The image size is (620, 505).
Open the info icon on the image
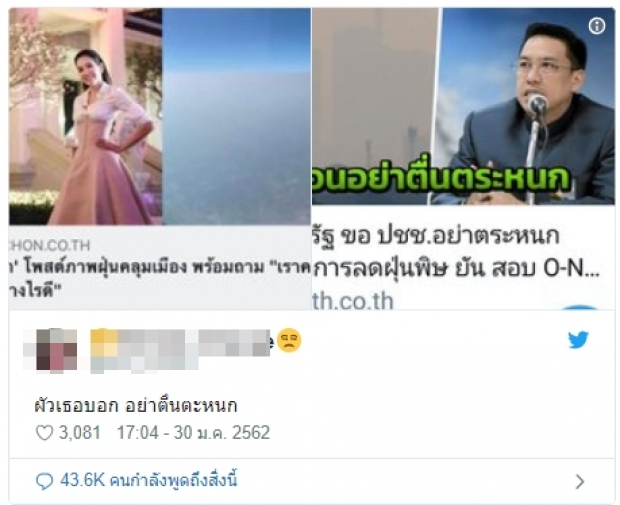(x=597, y=26)
